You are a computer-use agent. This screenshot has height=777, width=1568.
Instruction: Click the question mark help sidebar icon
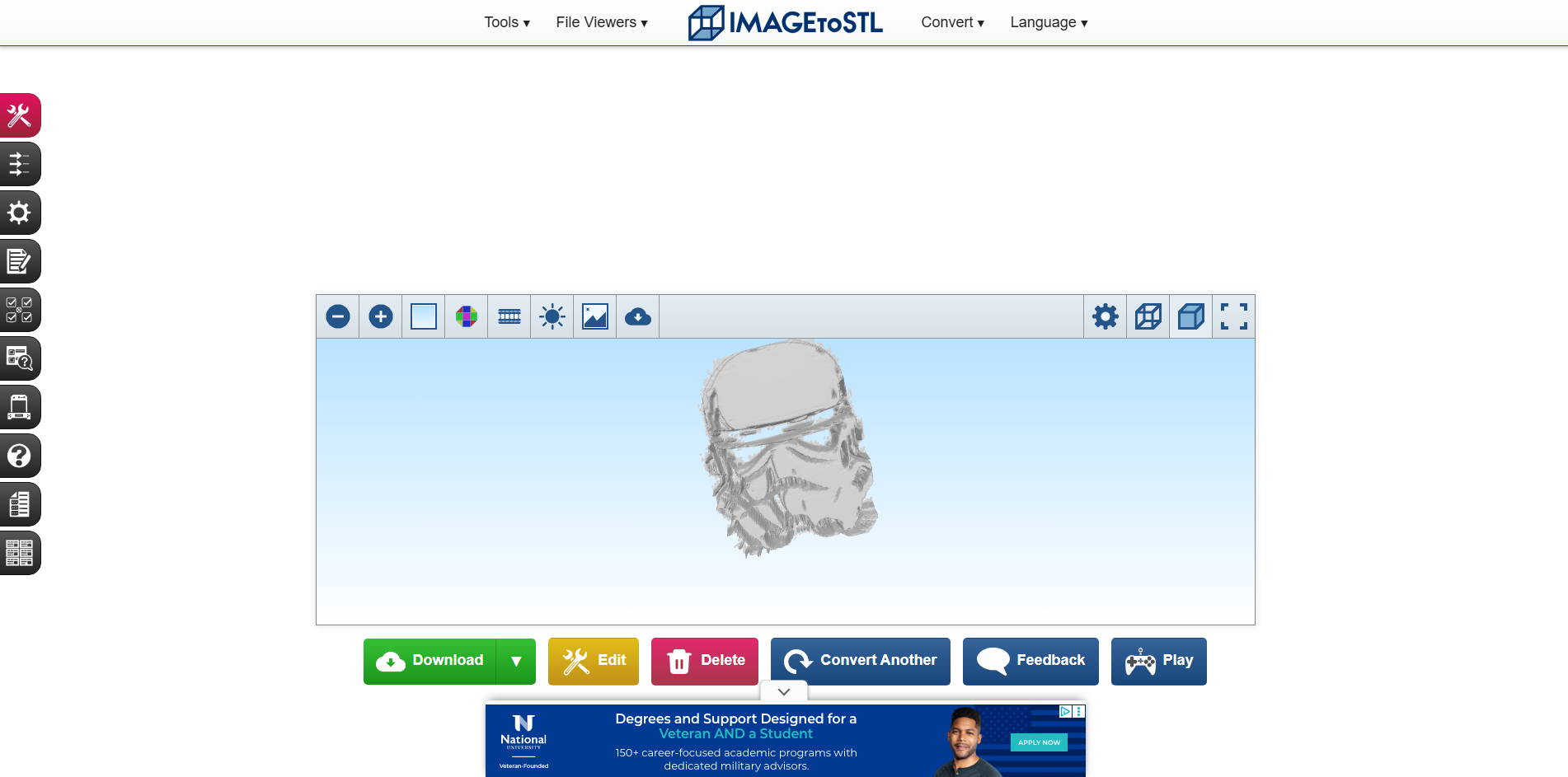click(x=20, y=456)
